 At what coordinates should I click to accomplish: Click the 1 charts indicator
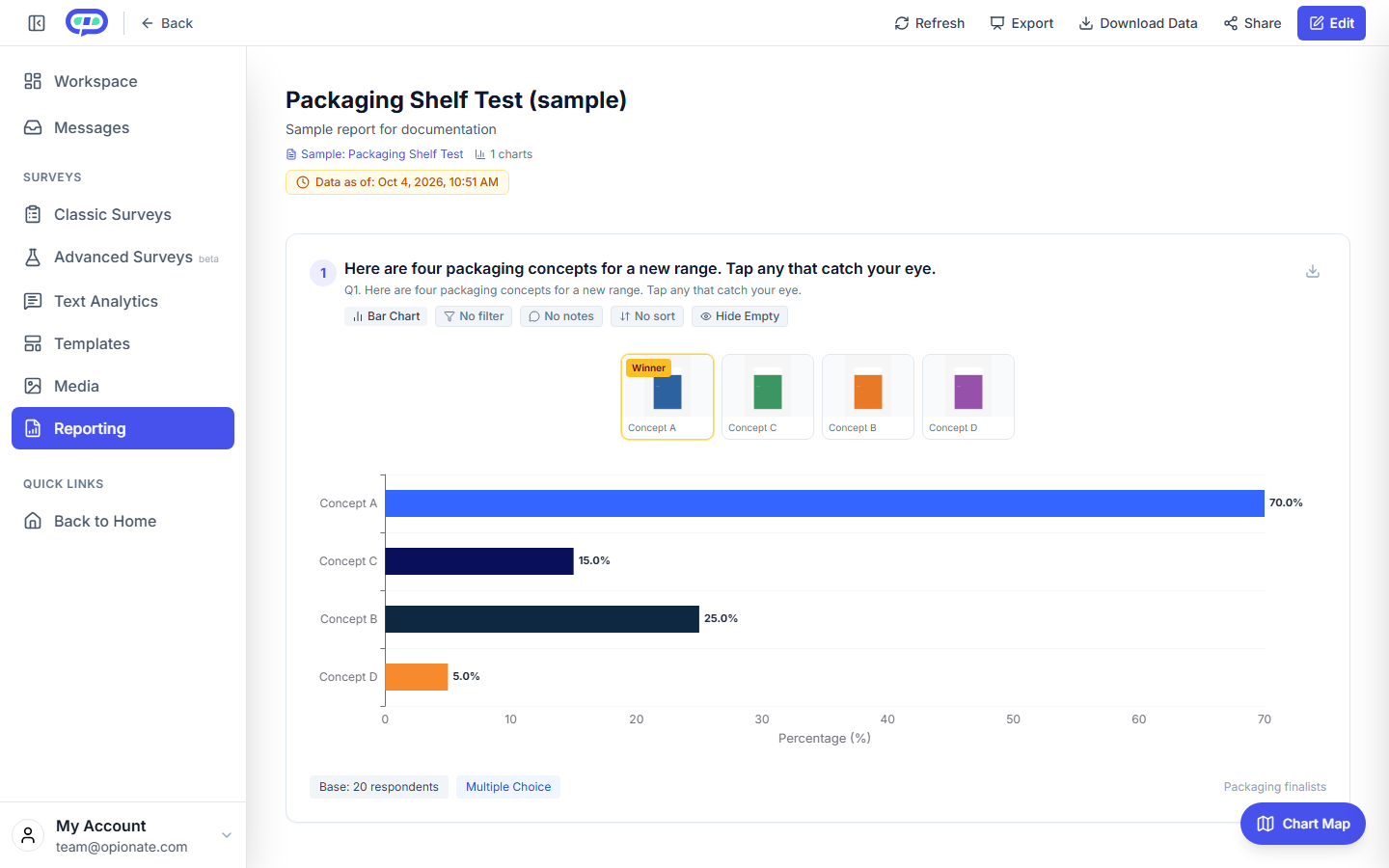tap(504, 154)
